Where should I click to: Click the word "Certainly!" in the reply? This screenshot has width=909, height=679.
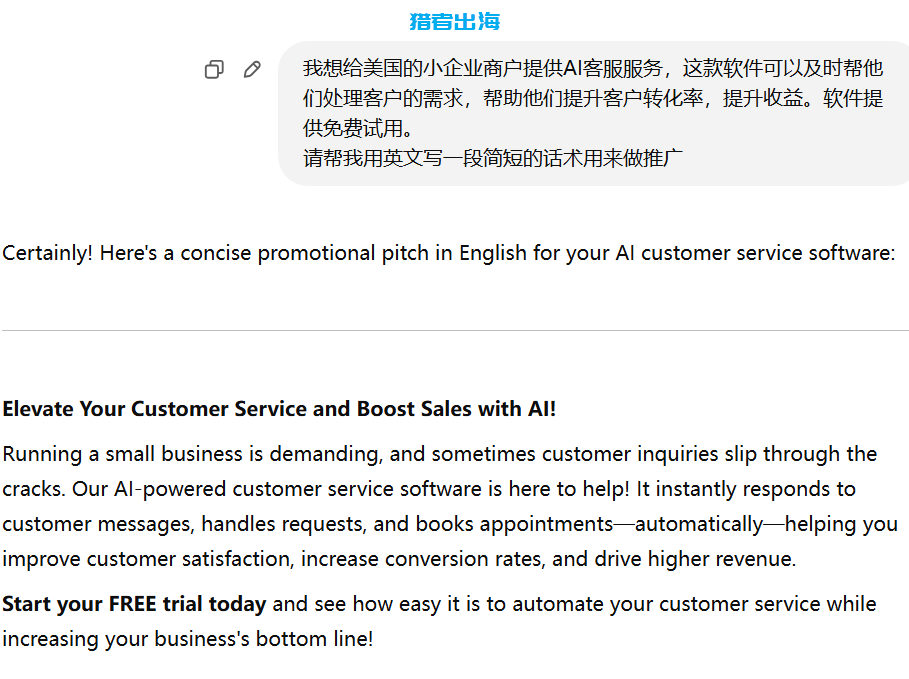coord(48,253)
